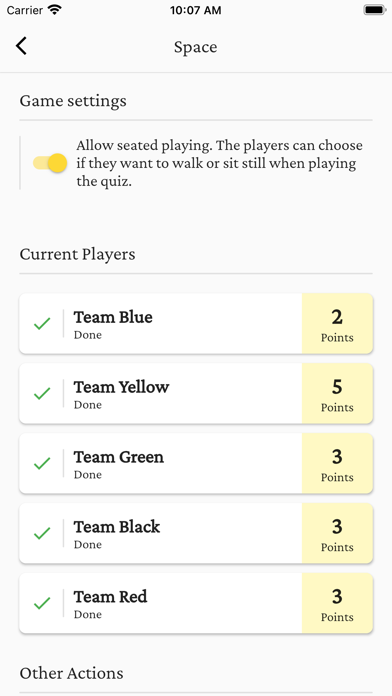
Task: Click Team Red's green checkmark icon
Action: coord(42,603)
